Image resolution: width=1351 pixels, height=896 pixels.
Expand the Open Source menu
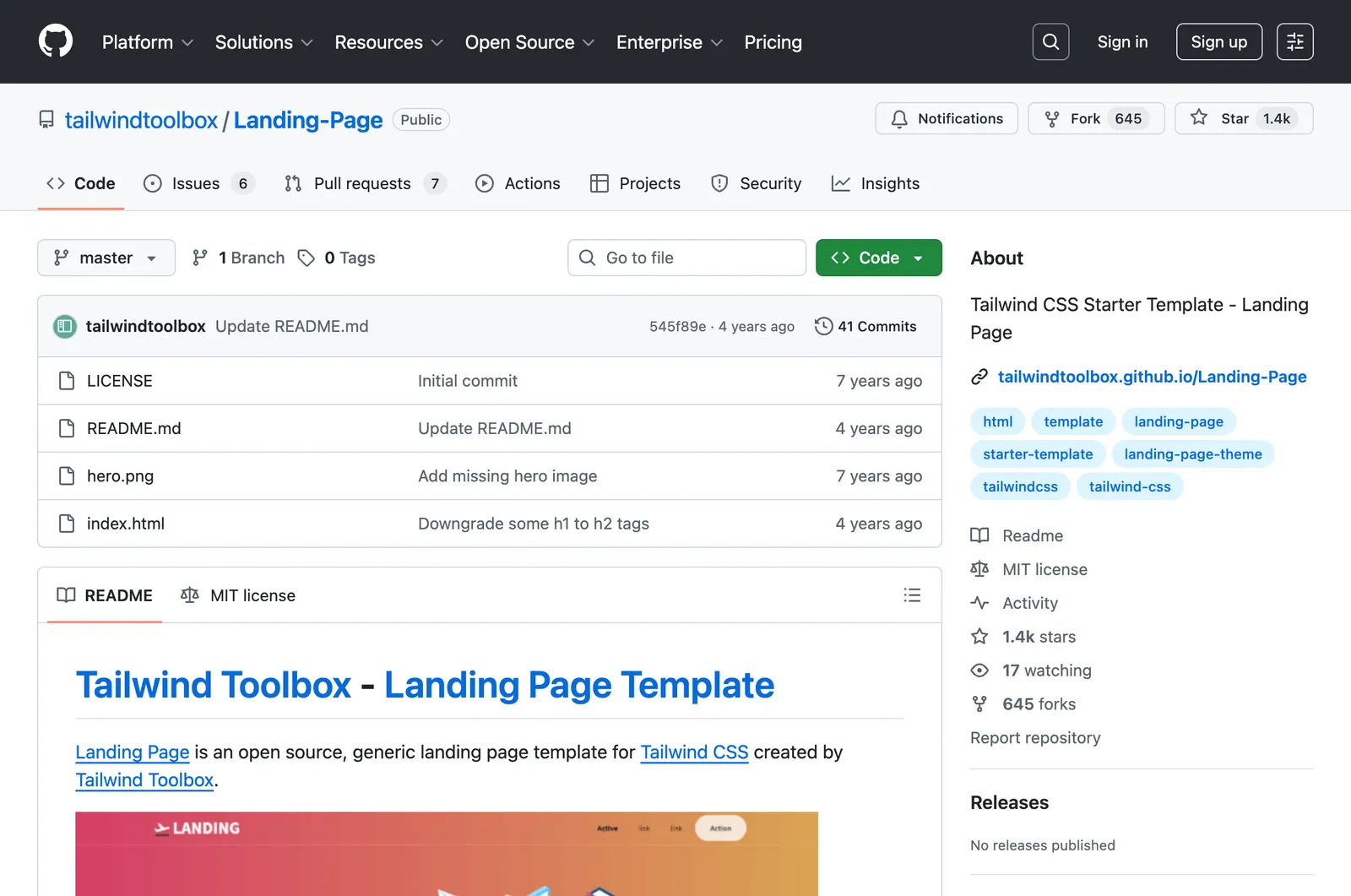click(x=529, y=42)
